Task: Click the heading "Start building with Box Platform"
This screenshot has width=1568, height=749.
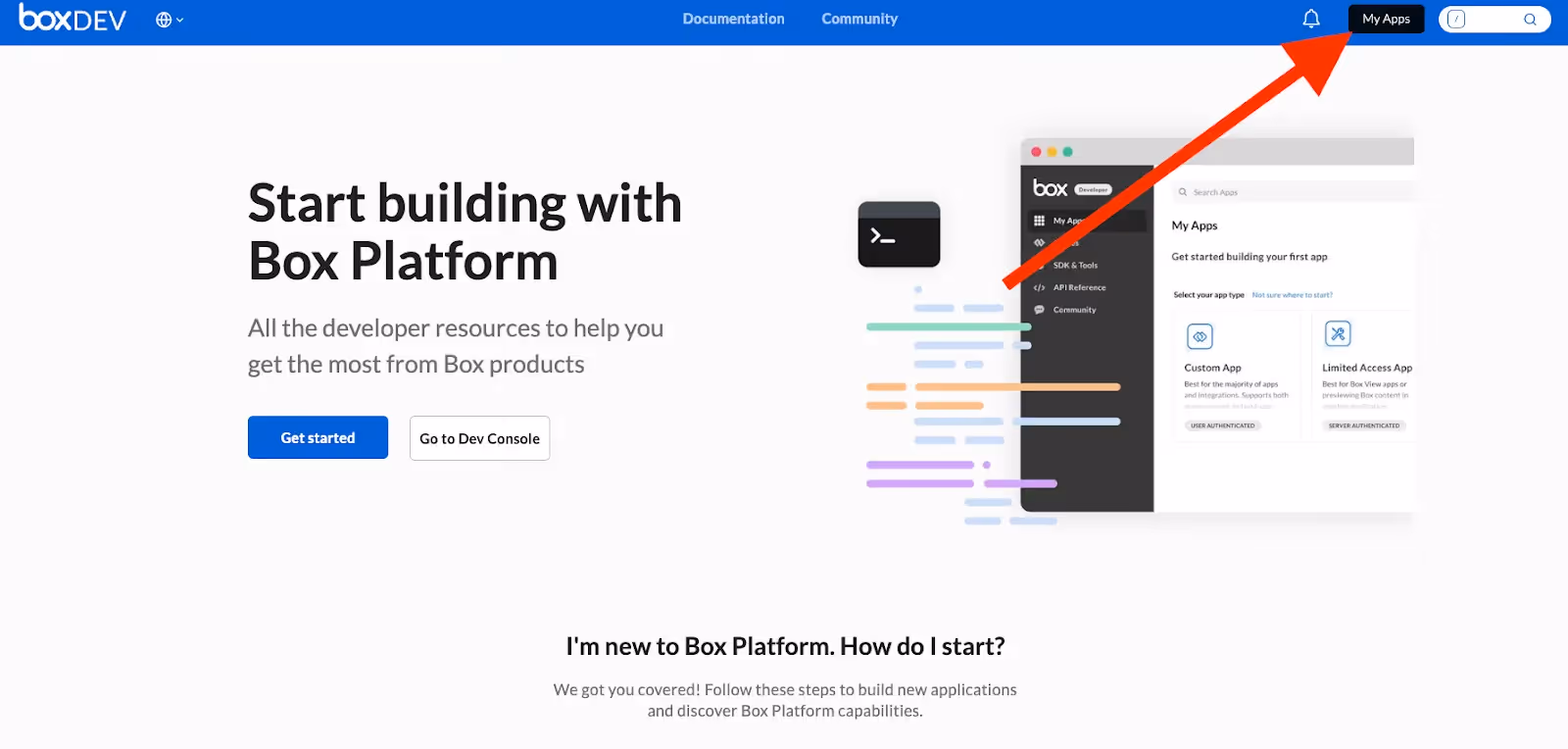Action: [x=465, y=232]
